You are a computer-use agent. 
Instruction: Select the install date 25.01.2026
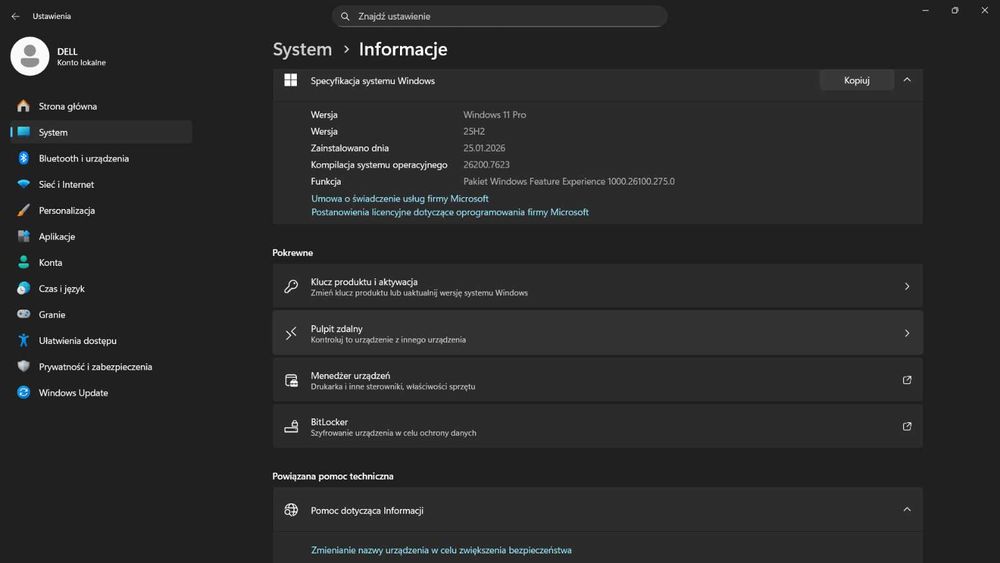[484, 148]
